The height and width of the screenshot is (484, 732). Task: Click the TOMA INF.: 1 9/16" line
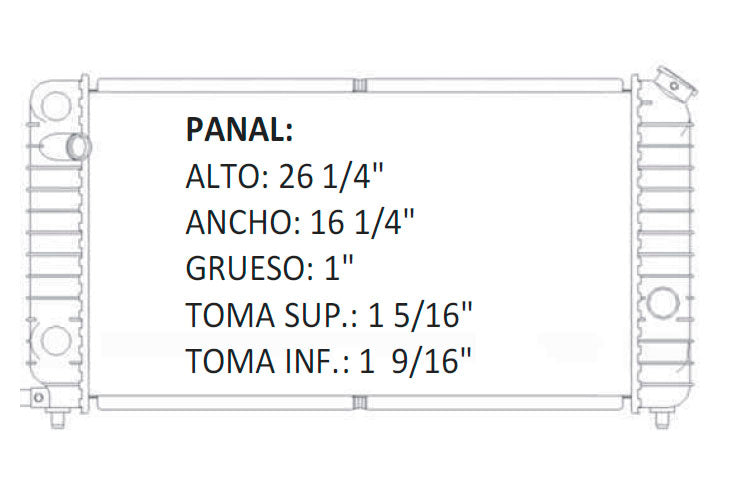329,360
